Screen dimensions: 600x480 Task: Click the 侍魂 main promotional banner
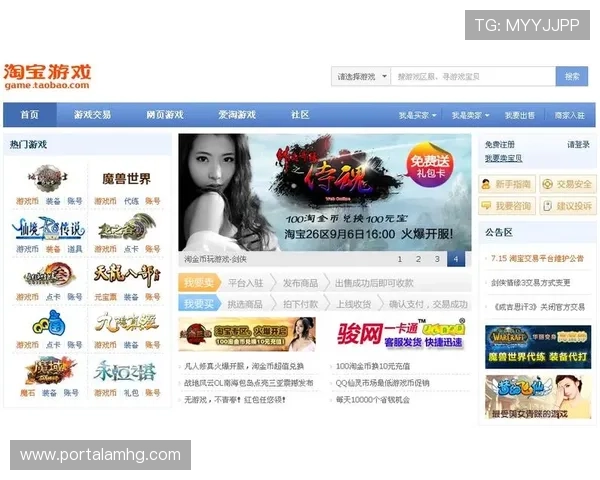(x=324, y=193)
